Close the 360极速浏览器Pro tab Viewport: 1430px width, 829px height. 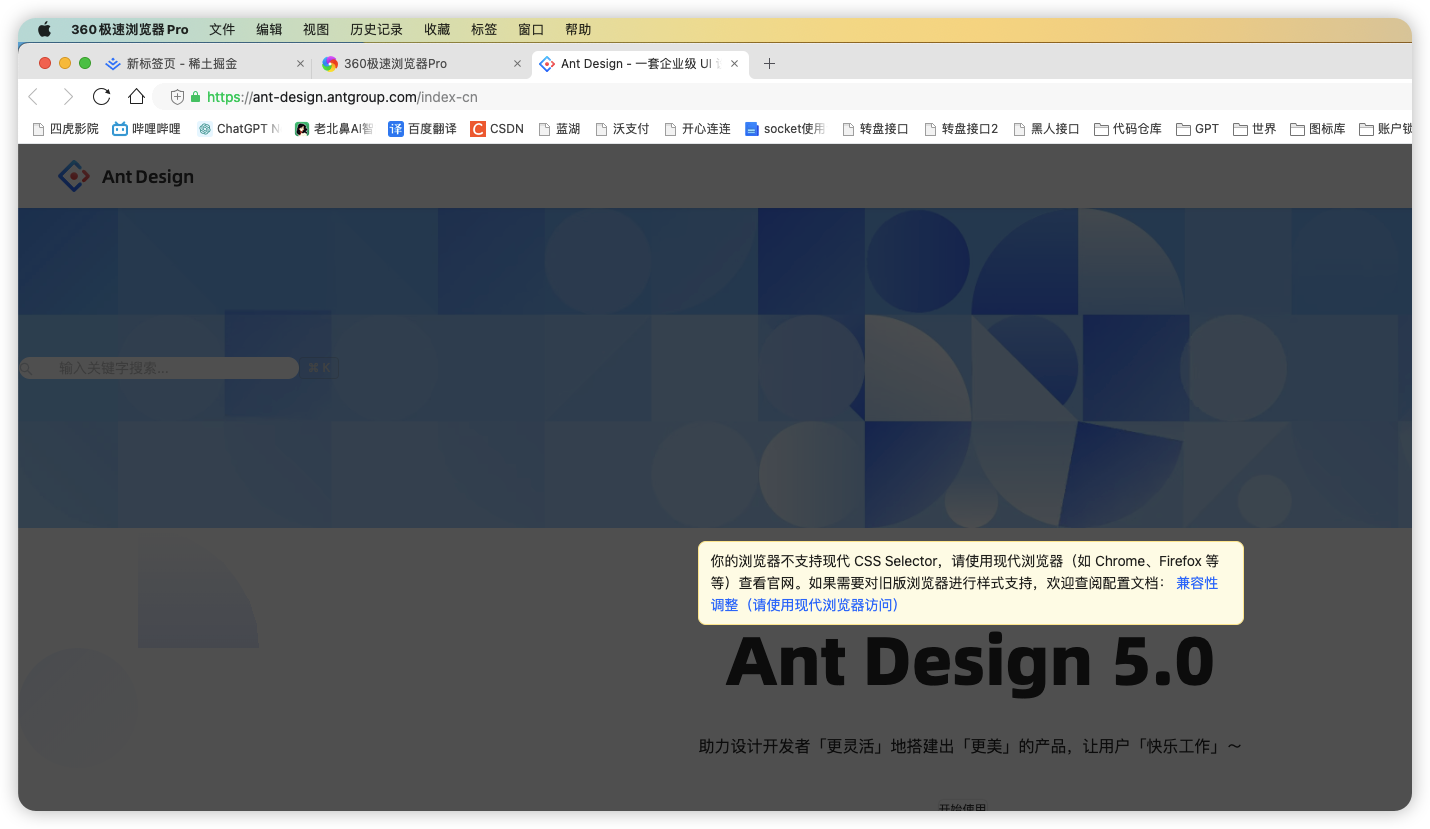tap(517, 63)
